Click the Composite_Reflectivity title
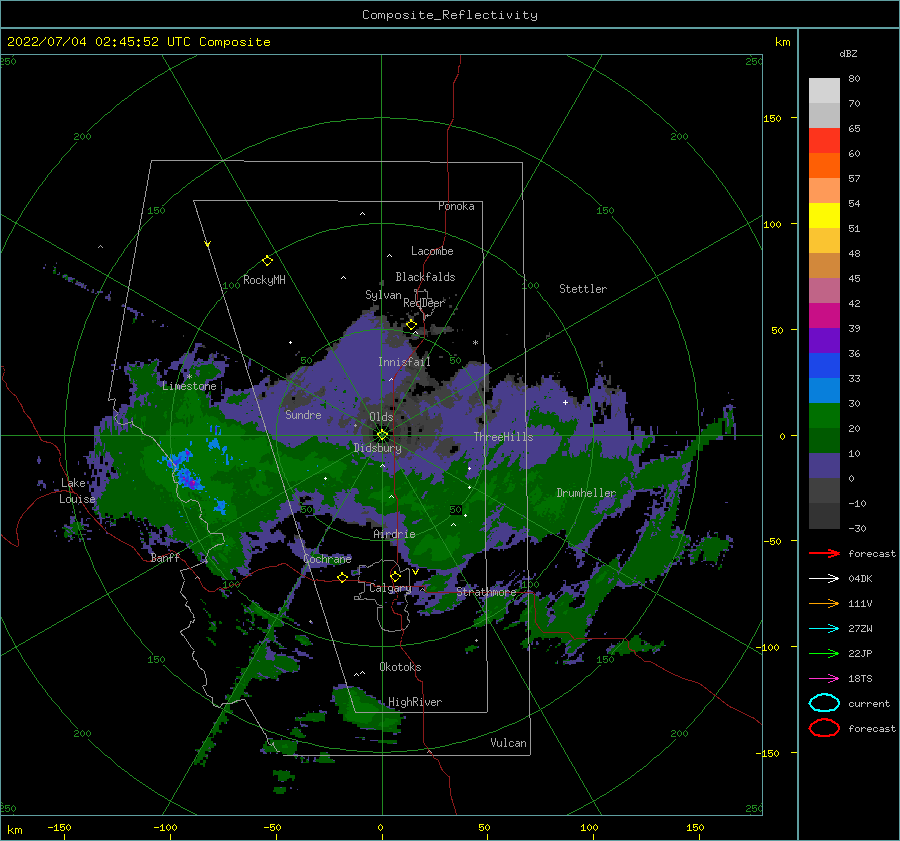The image size is (900, 841). click(450, 15)
